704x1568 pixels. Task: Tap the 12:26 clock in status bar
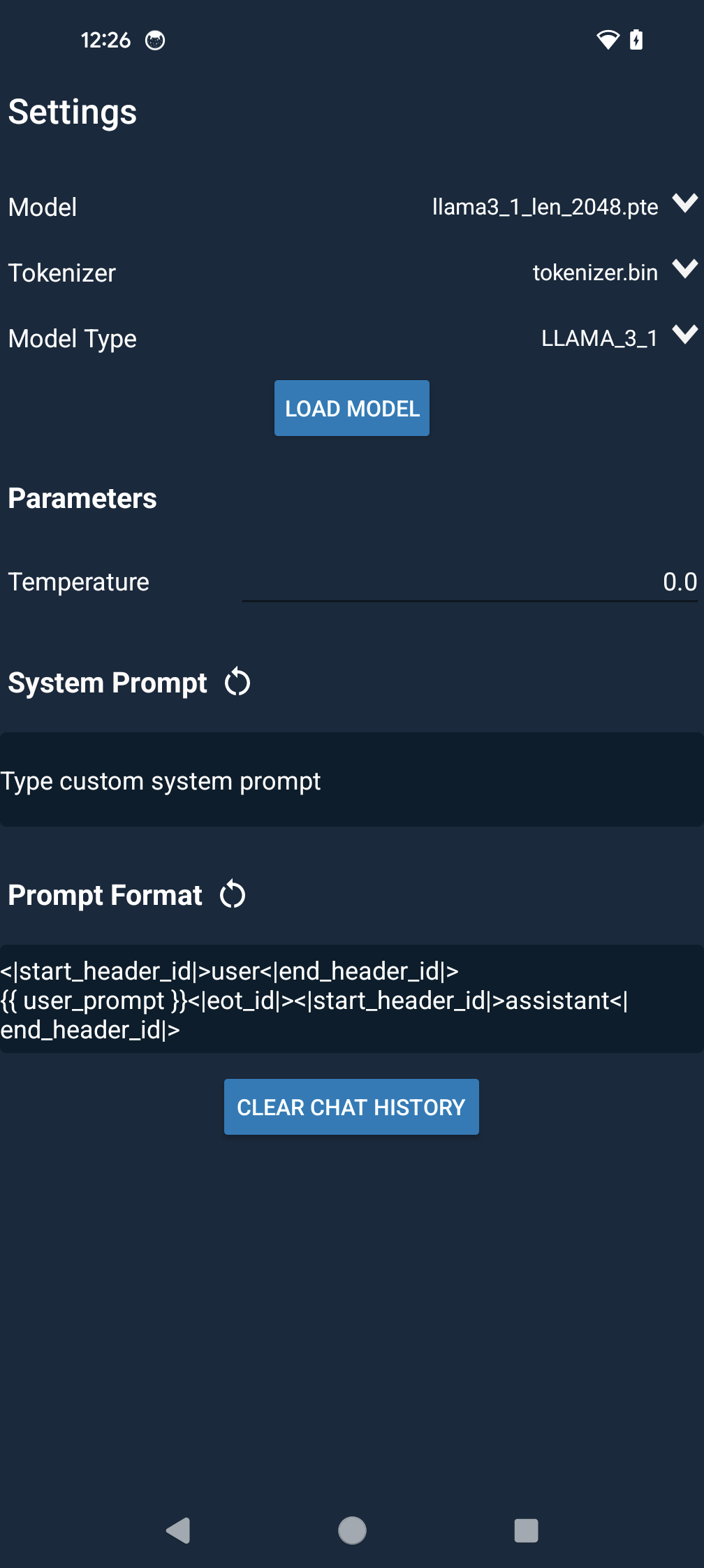pyautogui.click(x=105, y=41)
